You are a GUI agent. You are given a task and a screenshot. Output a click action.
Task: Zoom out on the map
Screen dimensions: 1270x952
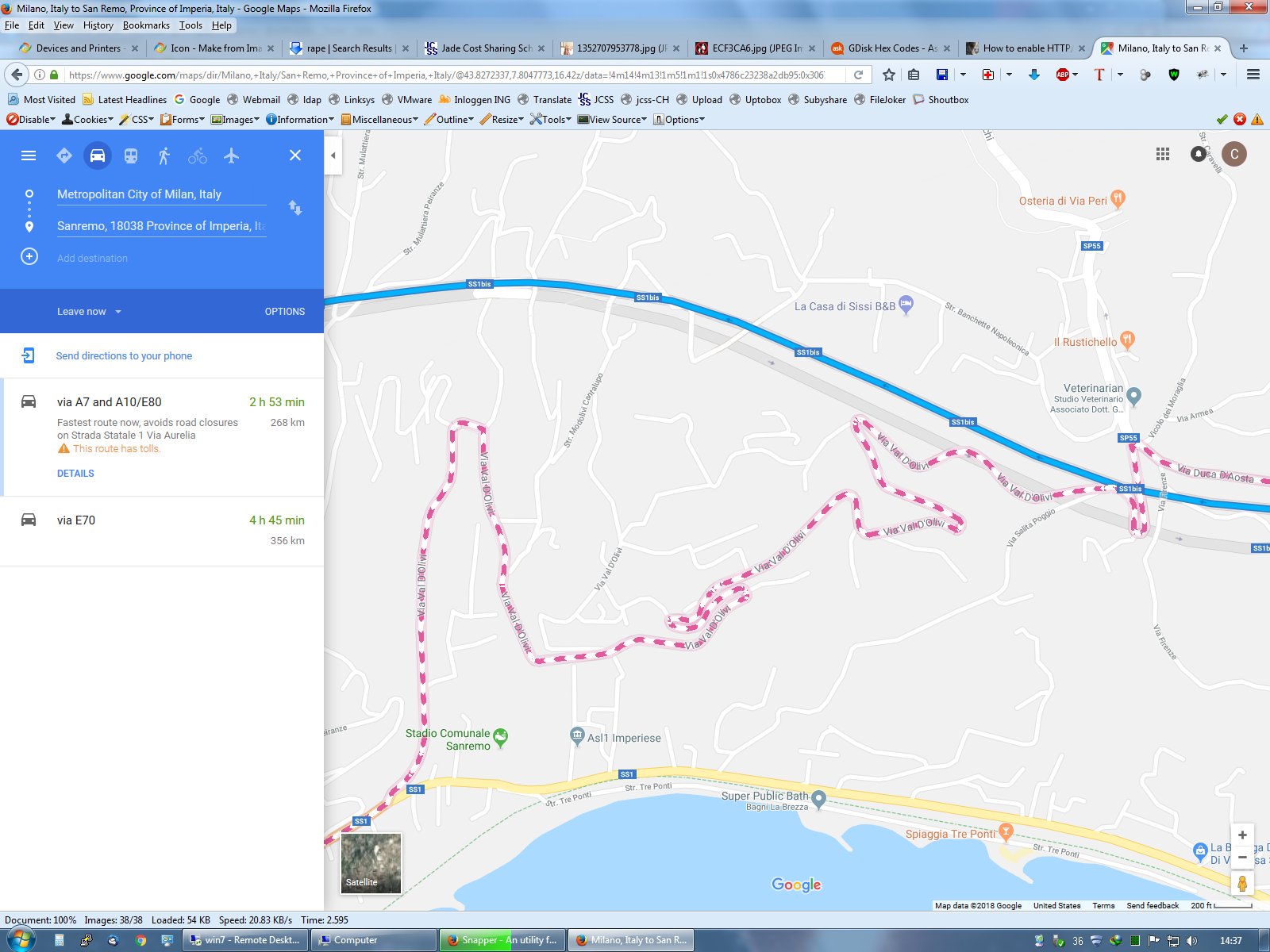click(1242, 857)
